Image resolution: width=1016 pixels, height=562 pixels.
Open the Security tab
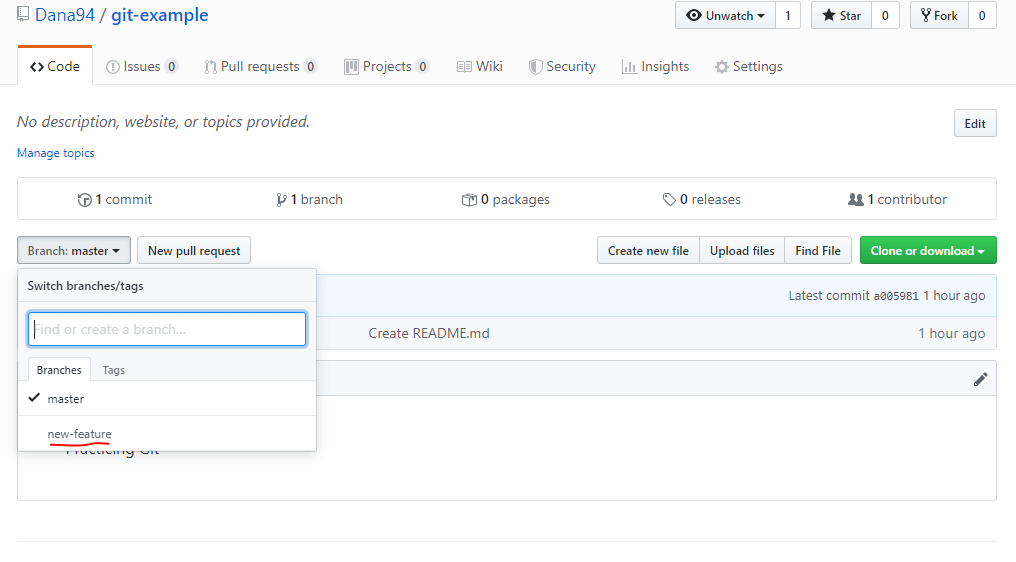[x=562, y=66]
